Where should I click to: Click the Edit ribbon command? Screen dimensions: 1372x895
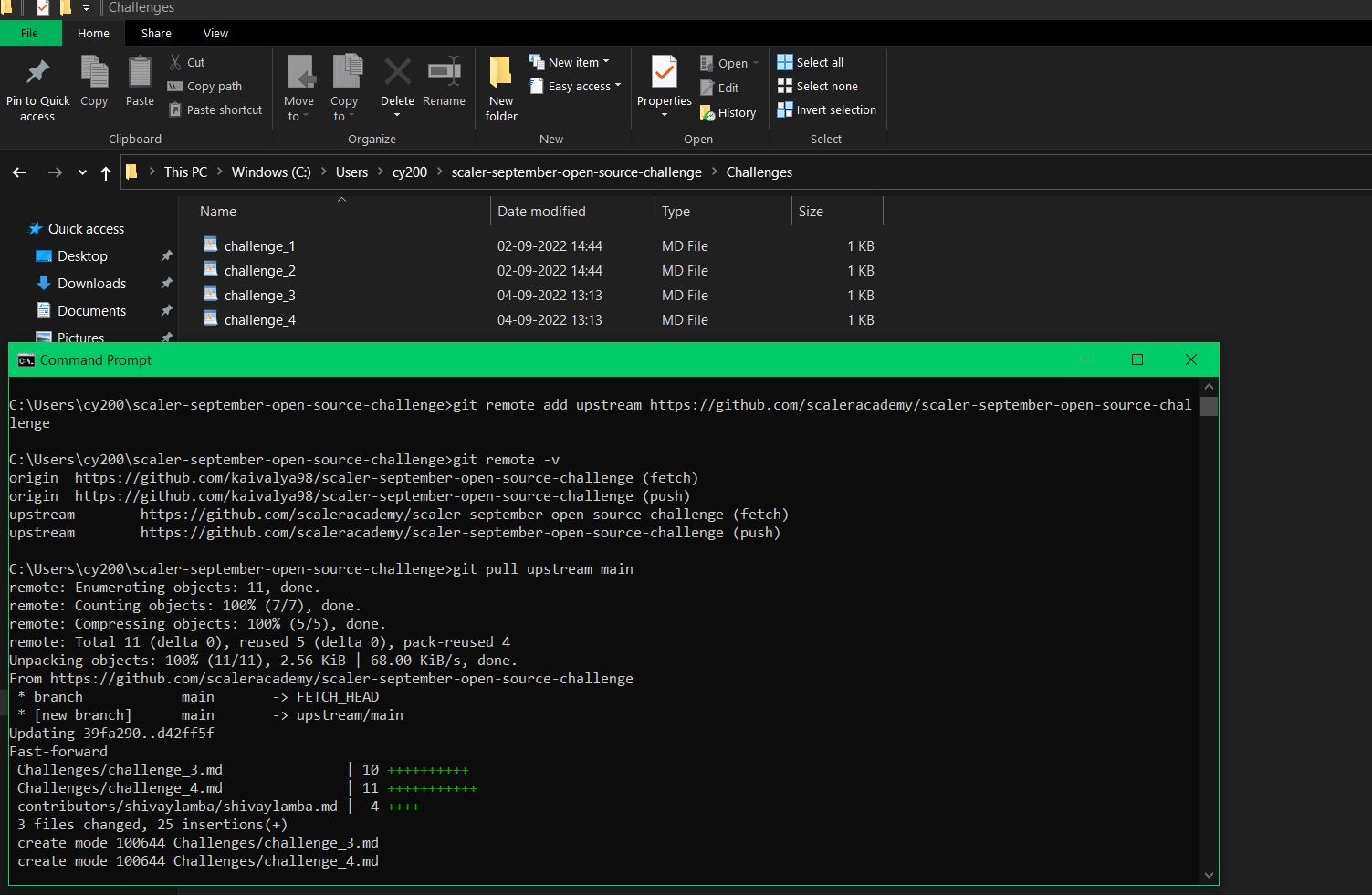pyautogui.click(x=719, y=88)
